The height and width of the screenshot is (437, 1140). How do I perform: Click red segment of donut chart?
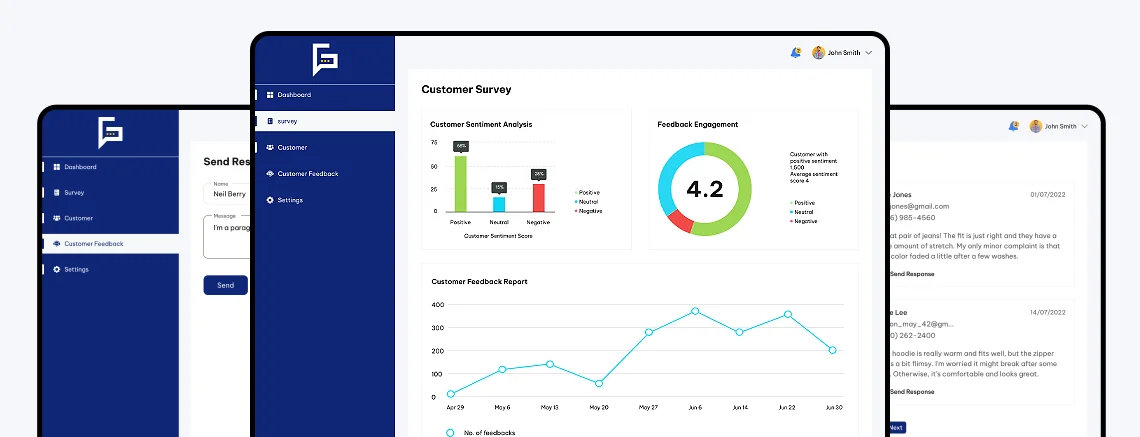pyautogui.click(x=680, y=221)
